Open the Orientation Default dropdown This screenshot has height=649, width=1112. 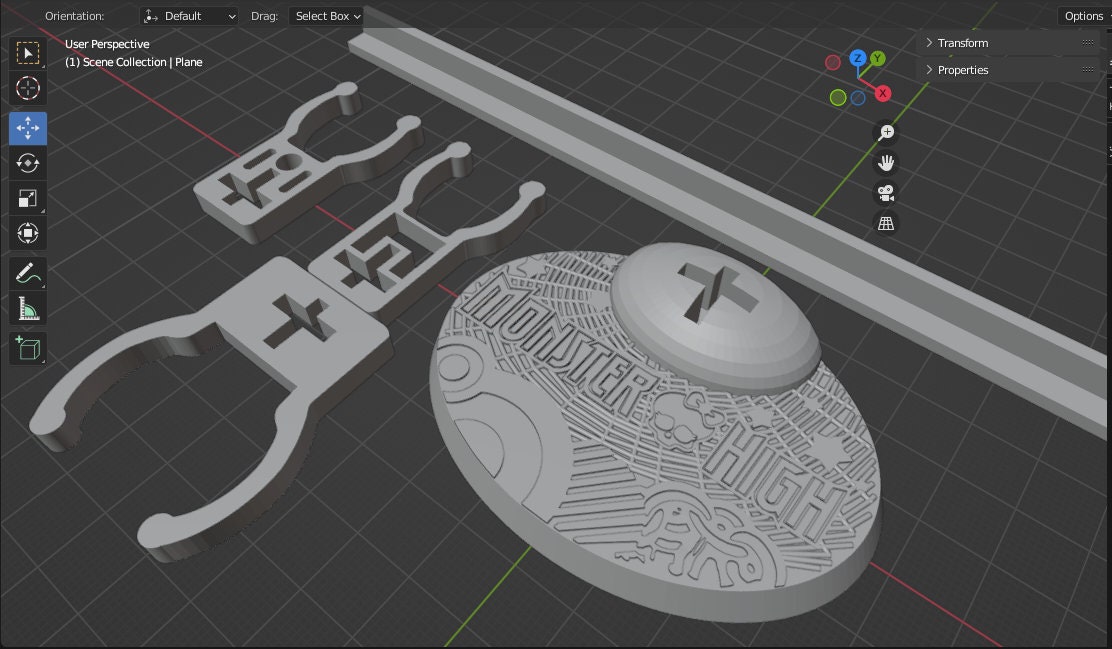pyautogui.click(x=189, y=16)
